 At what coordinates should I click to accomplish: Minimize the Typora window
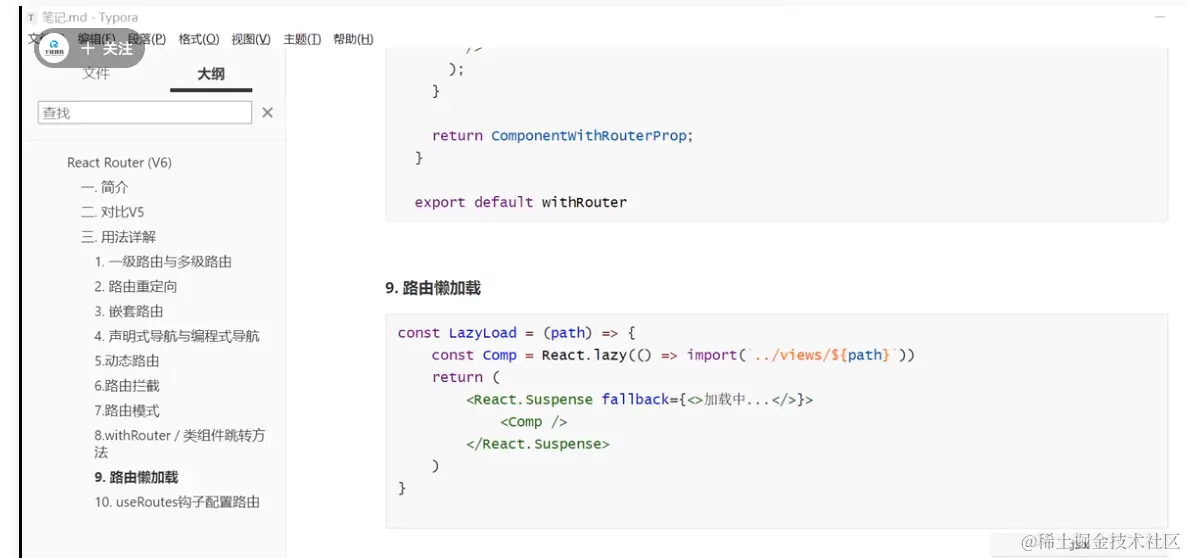[1160, 17]
